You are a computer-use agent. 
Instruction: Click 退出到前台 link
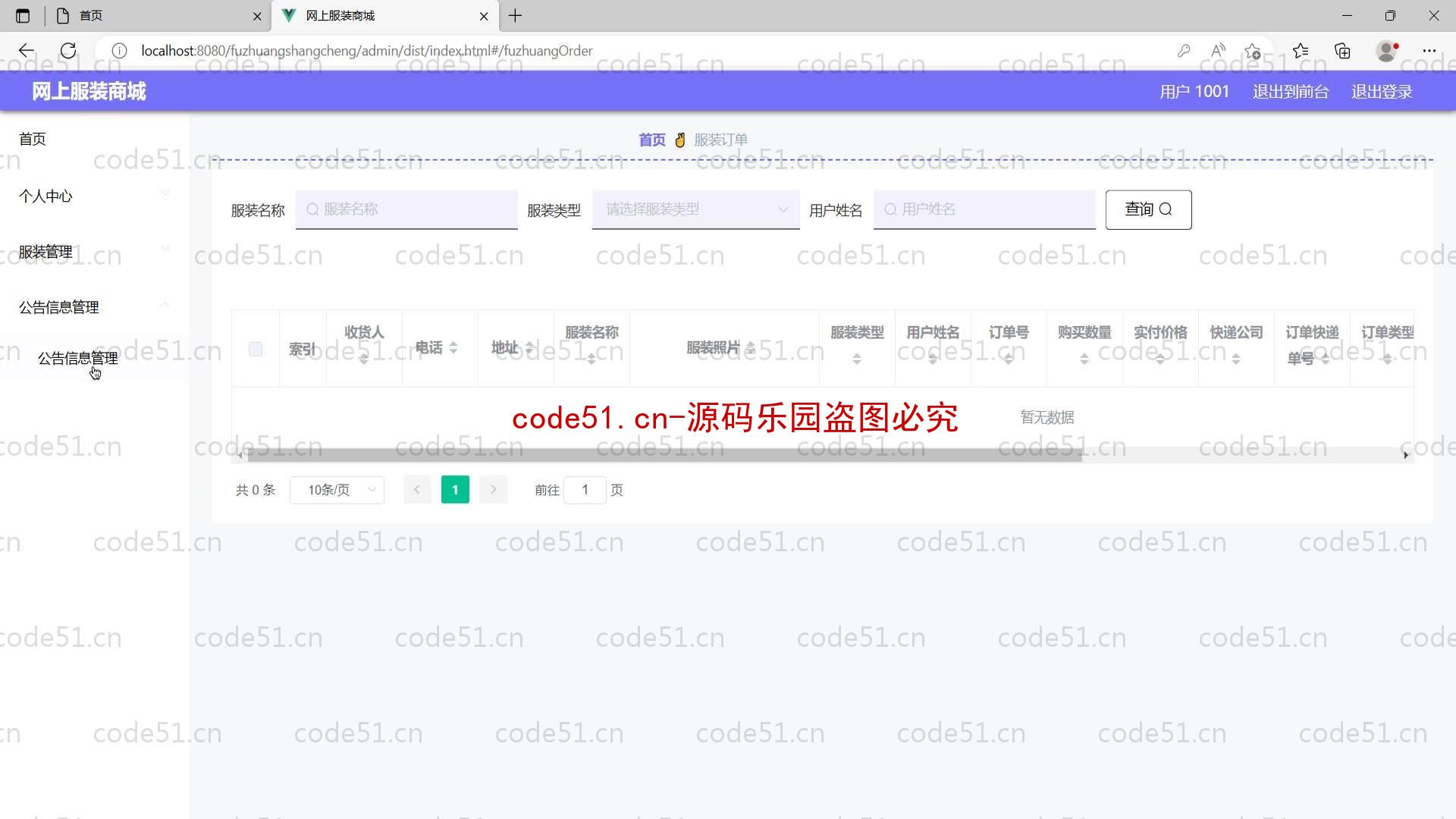1291,92
